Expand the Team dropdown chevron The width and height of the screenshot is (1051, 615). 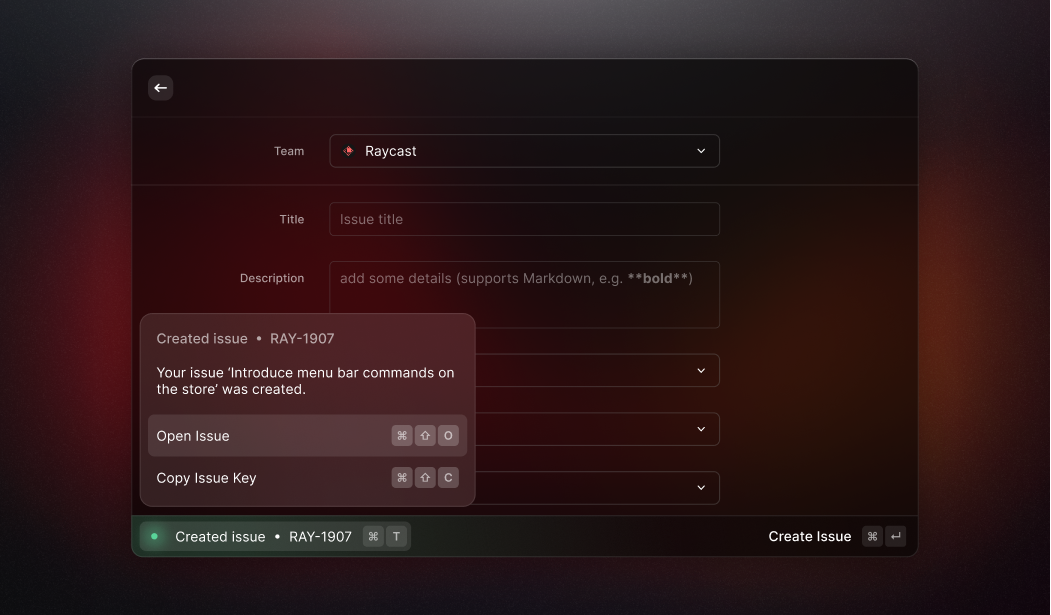700,151
